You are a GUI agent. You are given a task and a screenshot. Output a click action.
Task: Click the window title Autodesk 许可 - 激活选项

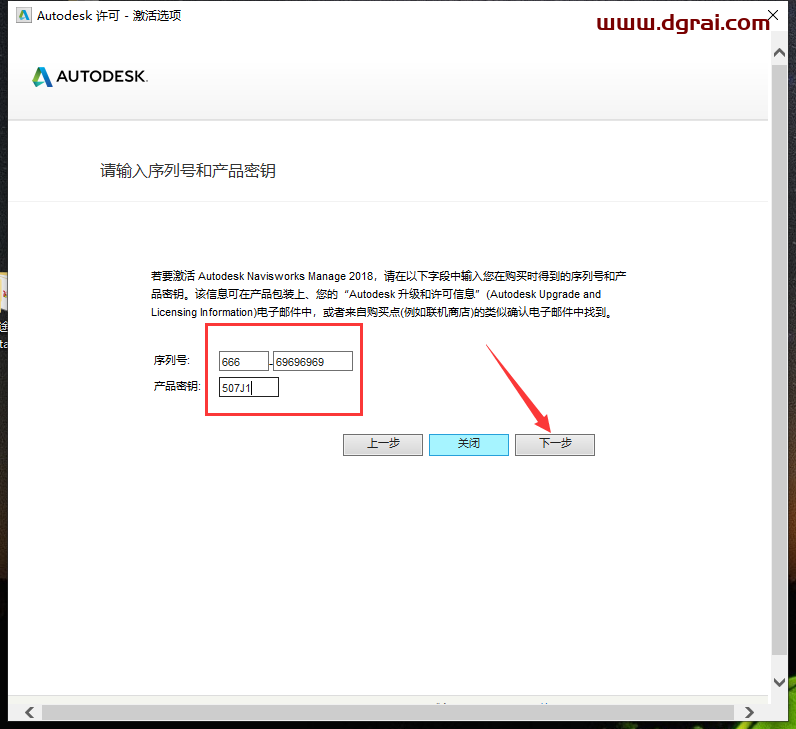[x=109, y=16]
